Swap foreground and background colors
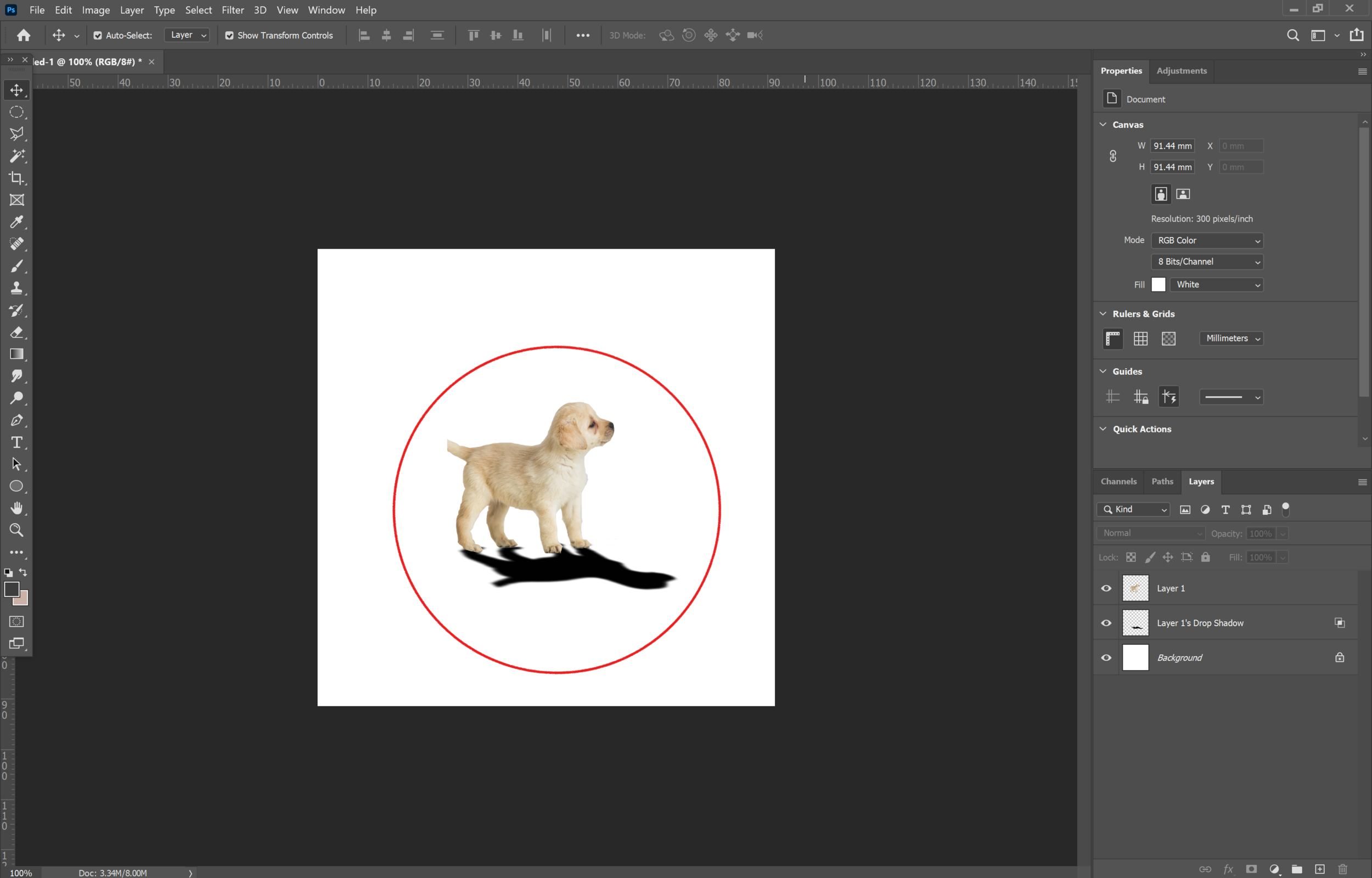1372x878 pixels. (x=24, y=572)
